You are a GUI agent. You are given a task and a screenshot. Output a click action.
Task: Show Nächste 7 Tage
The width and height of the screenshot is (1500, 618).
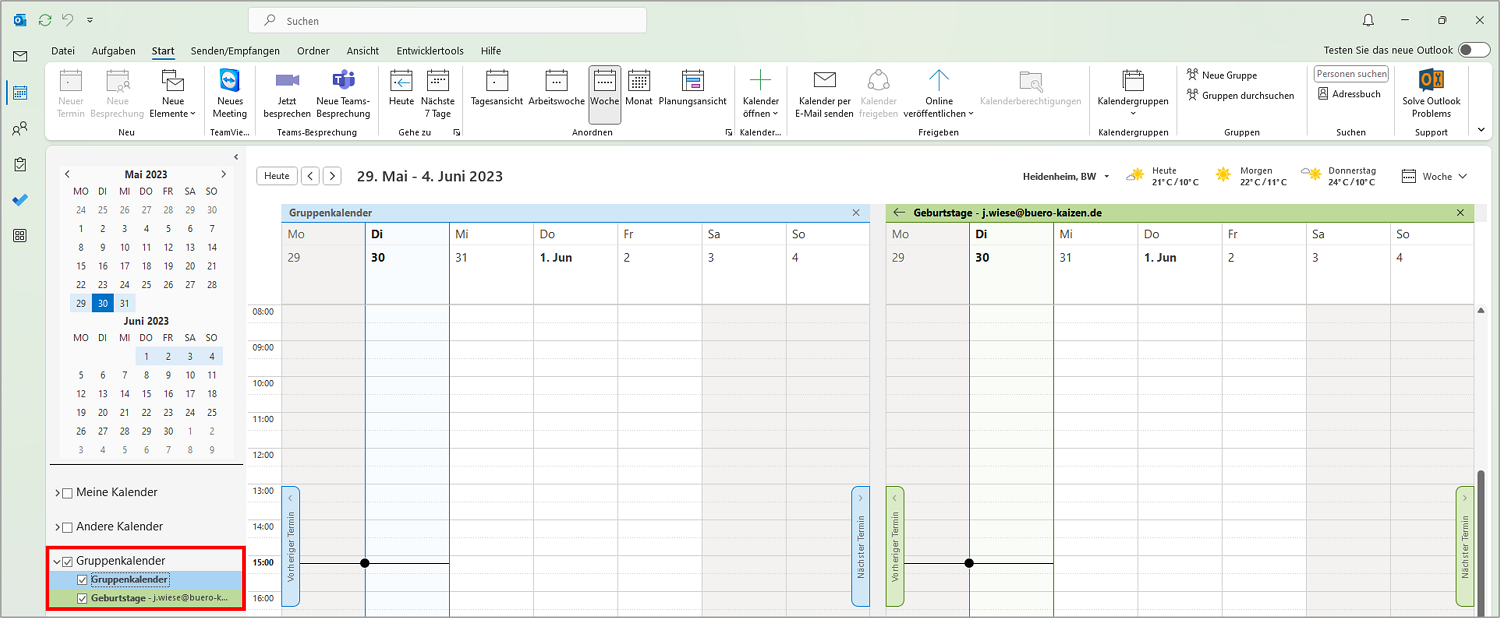438,94
